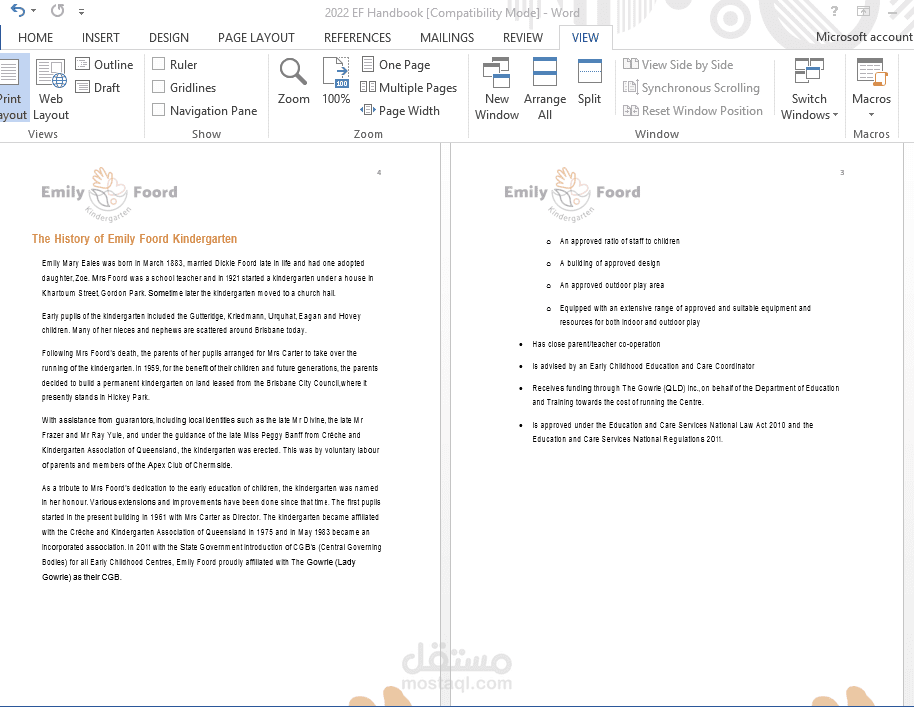Click bullet 'Receives funding through The Gowrie'
This screenshot has width=914, height=707.
[x=686, y=395]
